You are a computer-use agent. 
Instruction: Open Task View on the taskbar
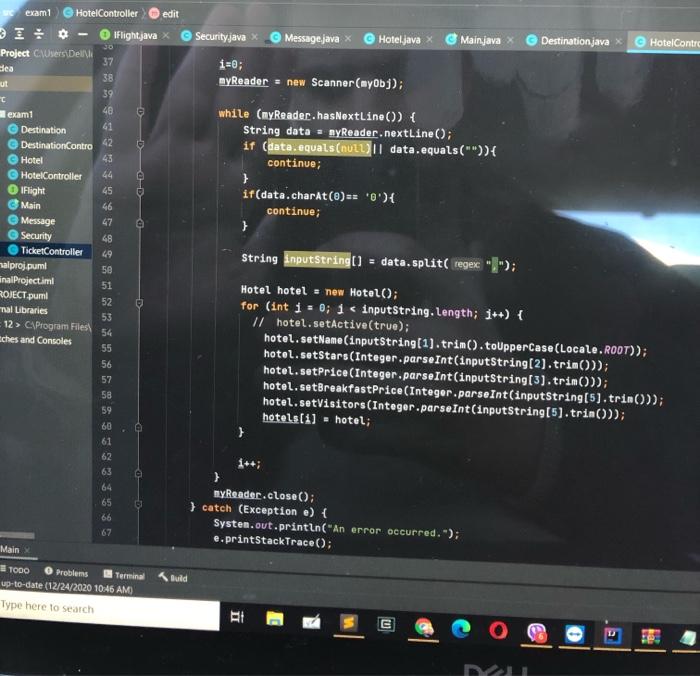click(x=237, y=617)
